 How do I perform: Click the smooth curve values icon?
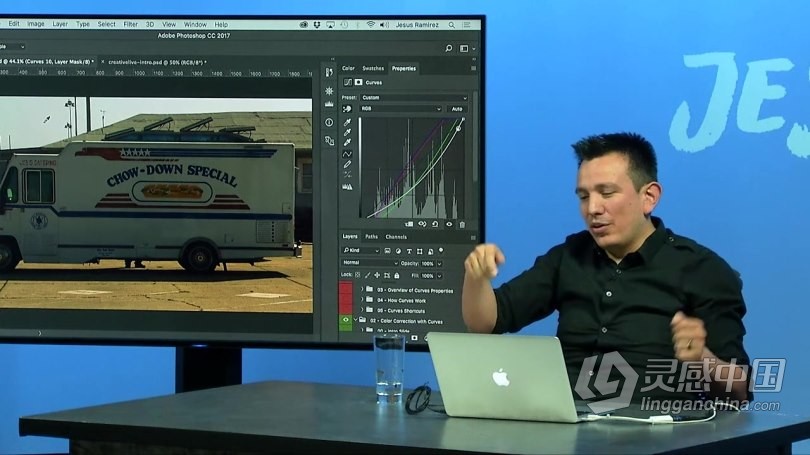(x=347, y=175)
